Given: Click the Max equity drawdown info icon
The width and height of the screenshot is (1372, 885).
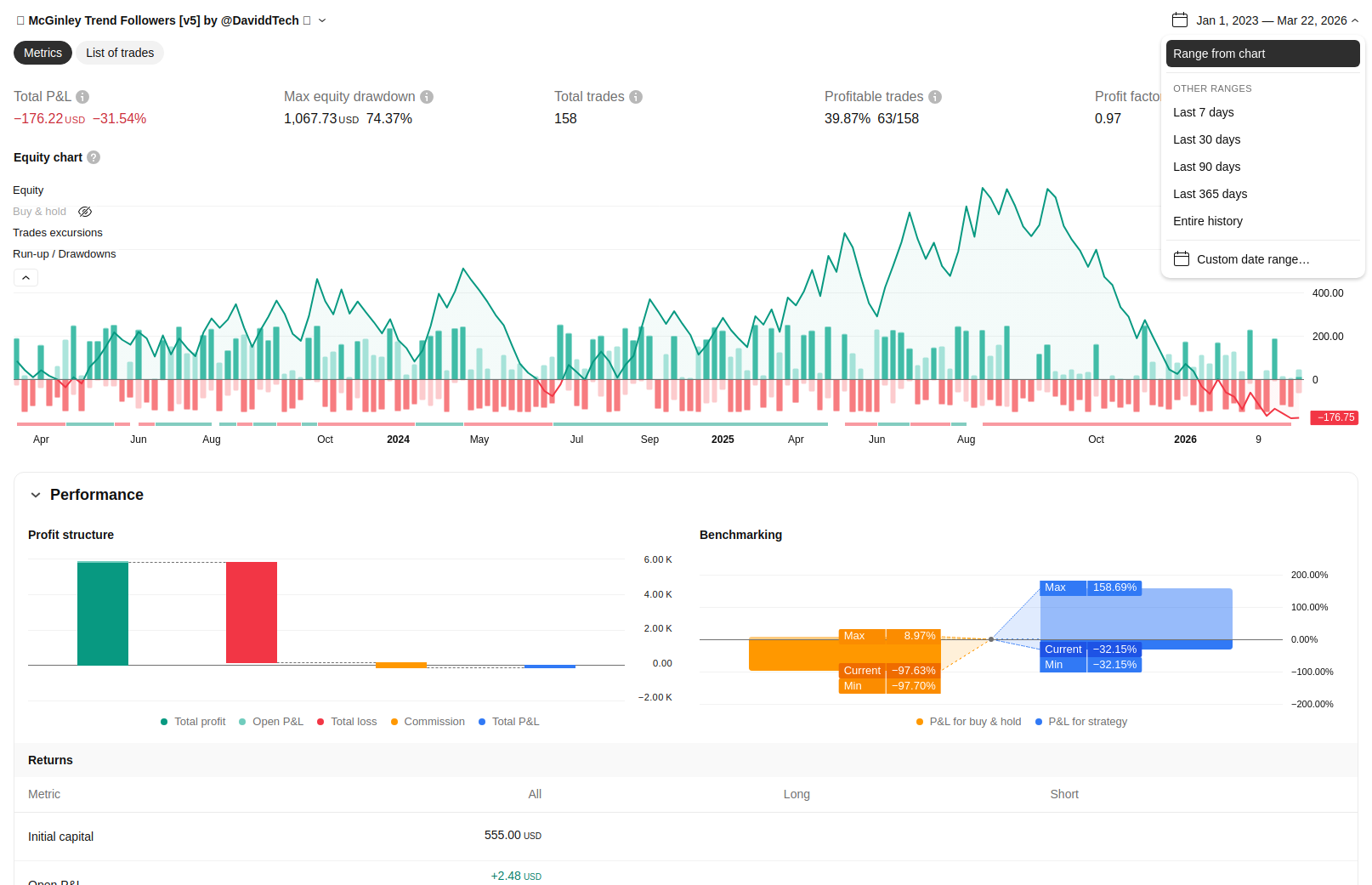Looking at the screenshot, I should pyautogui.click(x=427, y=97).
